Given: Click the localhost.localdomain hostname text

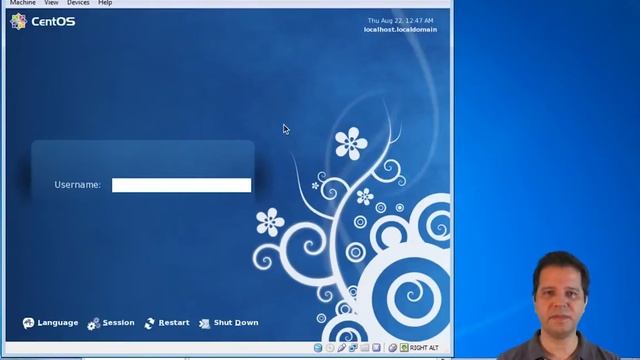Looking at the screenshot, I should (x=400, y=29).
